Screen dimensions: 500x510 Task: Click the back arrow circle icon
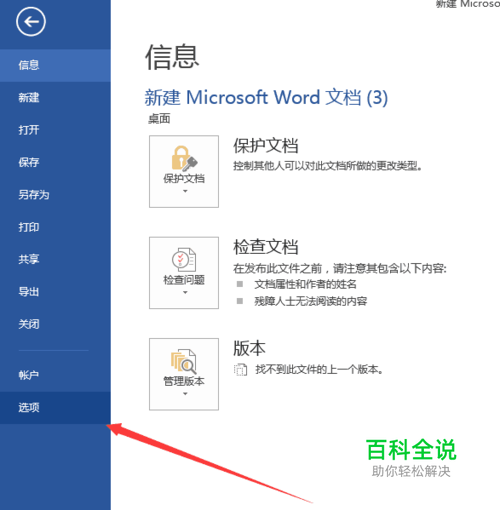(x=31, y=22)
